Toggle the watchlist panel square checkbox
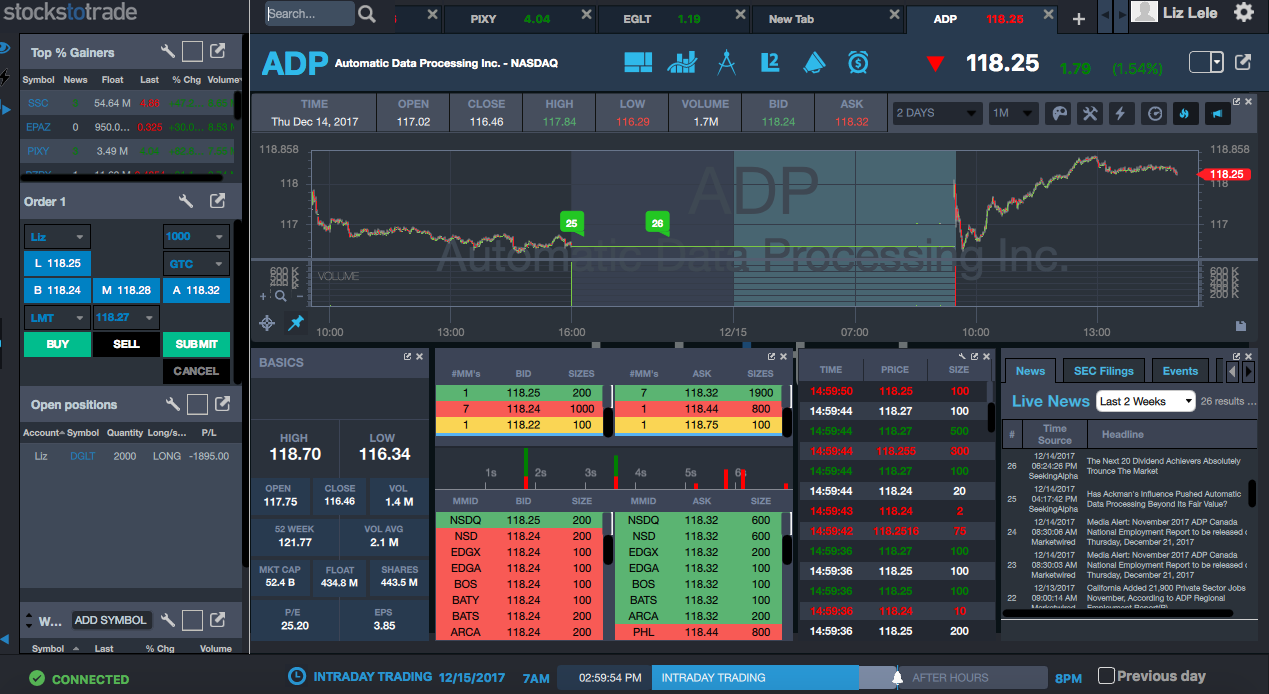The image size is (1269, 694). [x=193, y=620]
